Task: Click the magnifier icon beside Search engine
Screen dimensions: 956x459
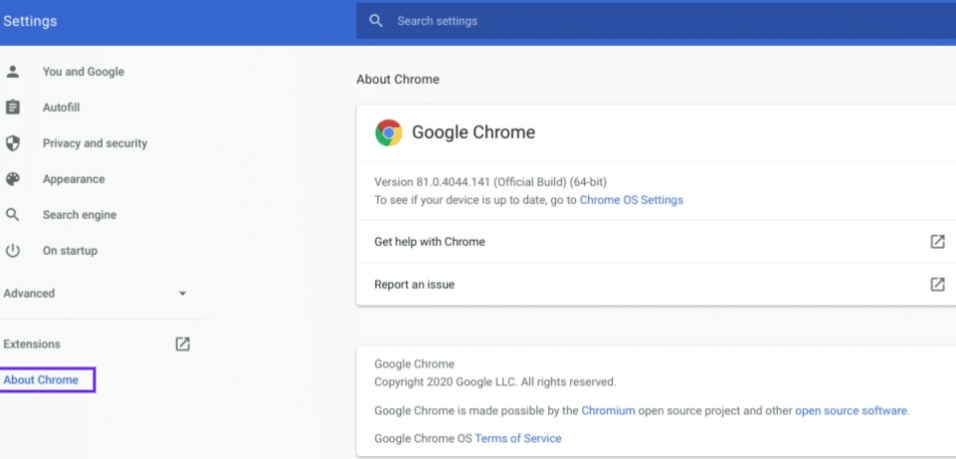Action: 12,215
